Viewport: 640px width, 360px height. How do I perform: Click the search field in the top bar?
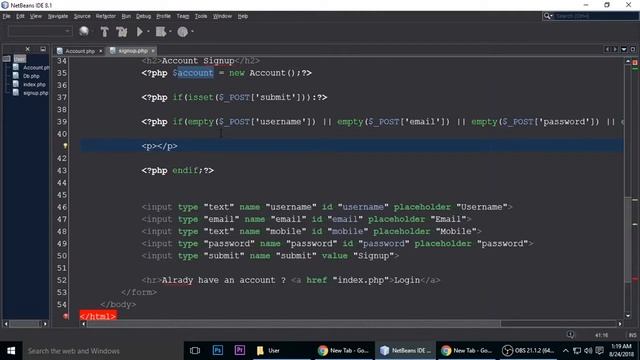click(x=596, y=16)
